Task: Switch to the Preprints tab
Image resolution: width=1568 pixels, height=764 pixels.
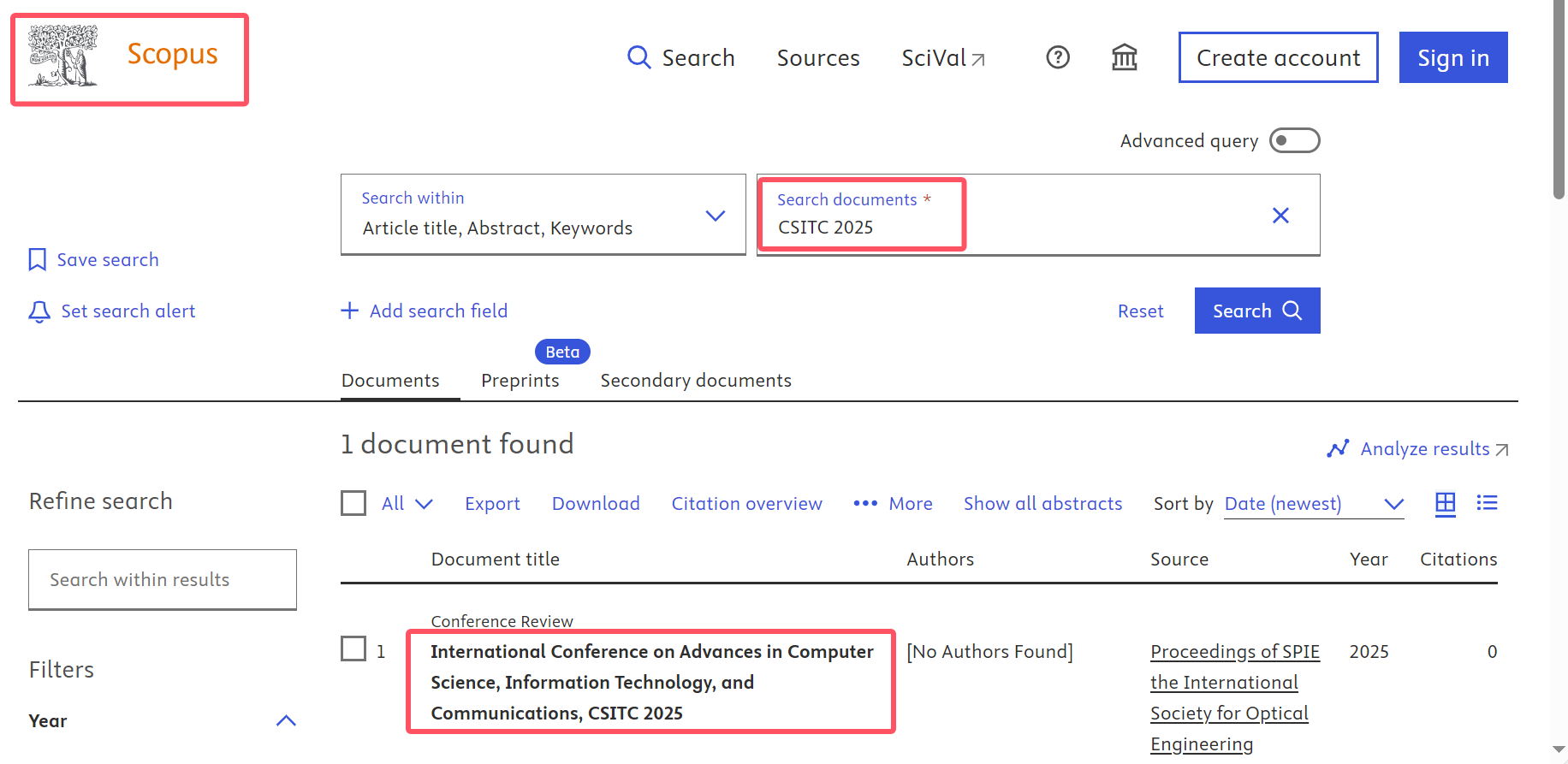Action: click(520, 380)
